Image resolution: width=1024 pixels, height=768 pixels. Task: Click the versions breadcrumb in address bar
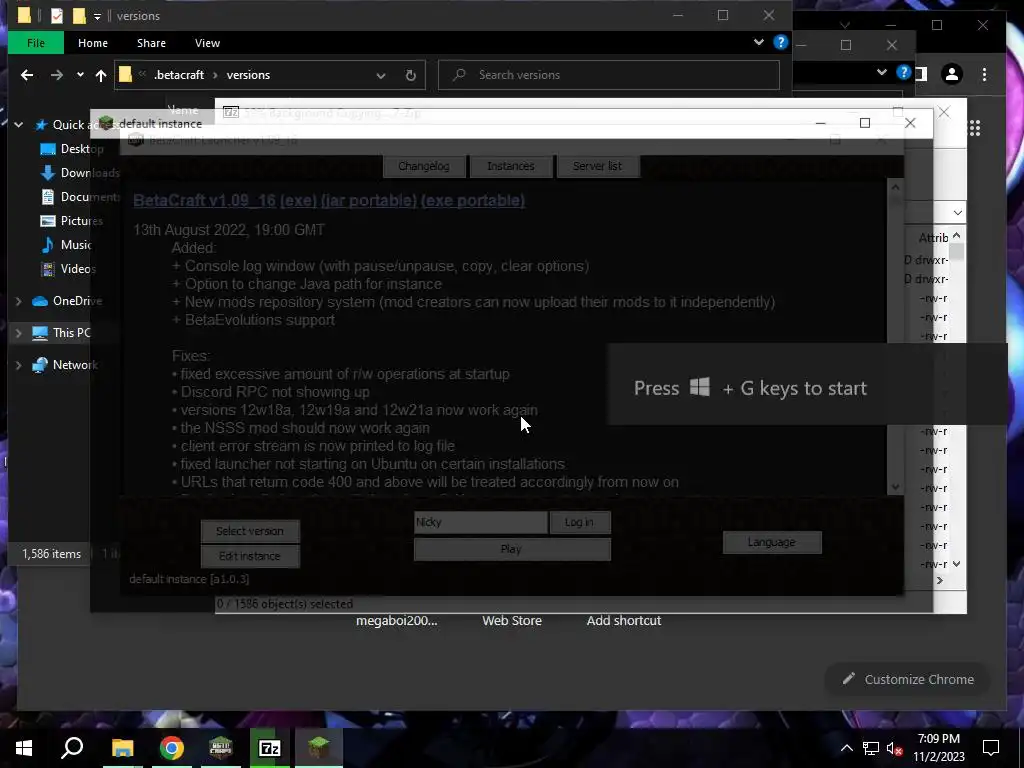248,75
